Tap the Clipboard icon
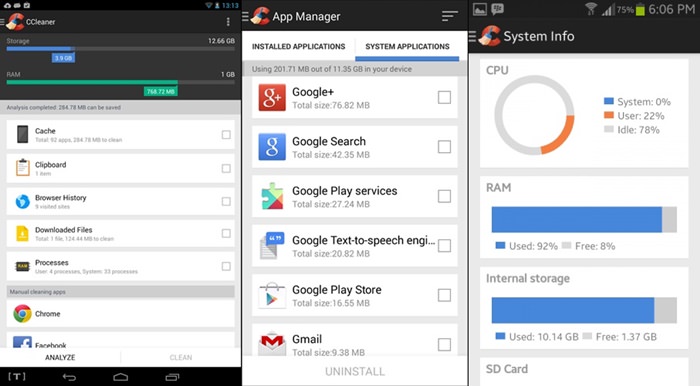Screen dimensions: 700x386 [x=22, y=168]
